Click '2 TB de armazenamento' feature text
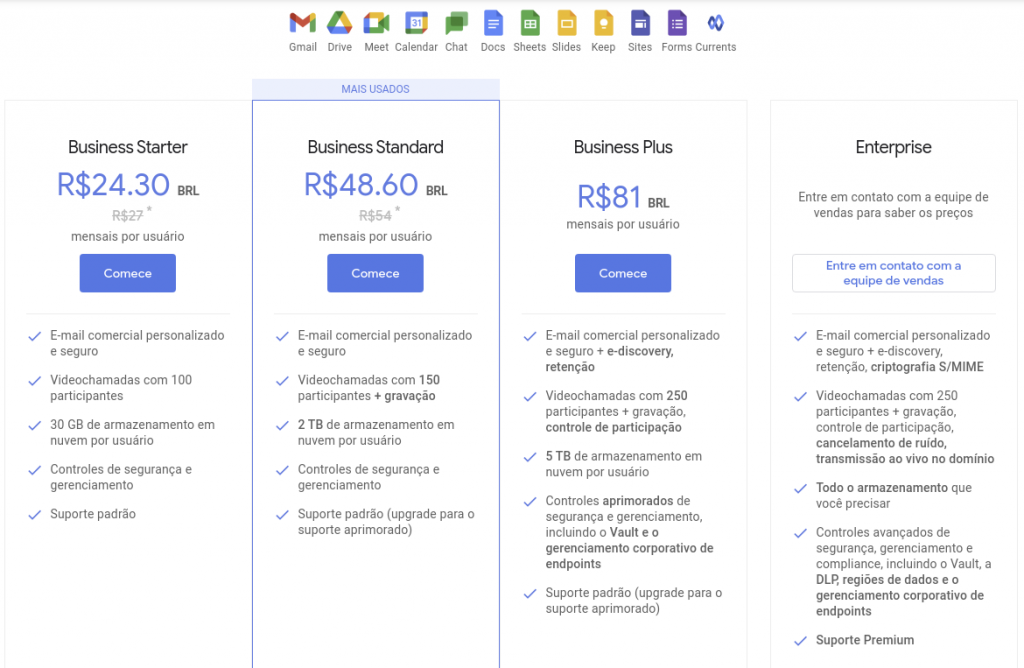This screenshot has width=1024, height=668. [x=376, y=432]
